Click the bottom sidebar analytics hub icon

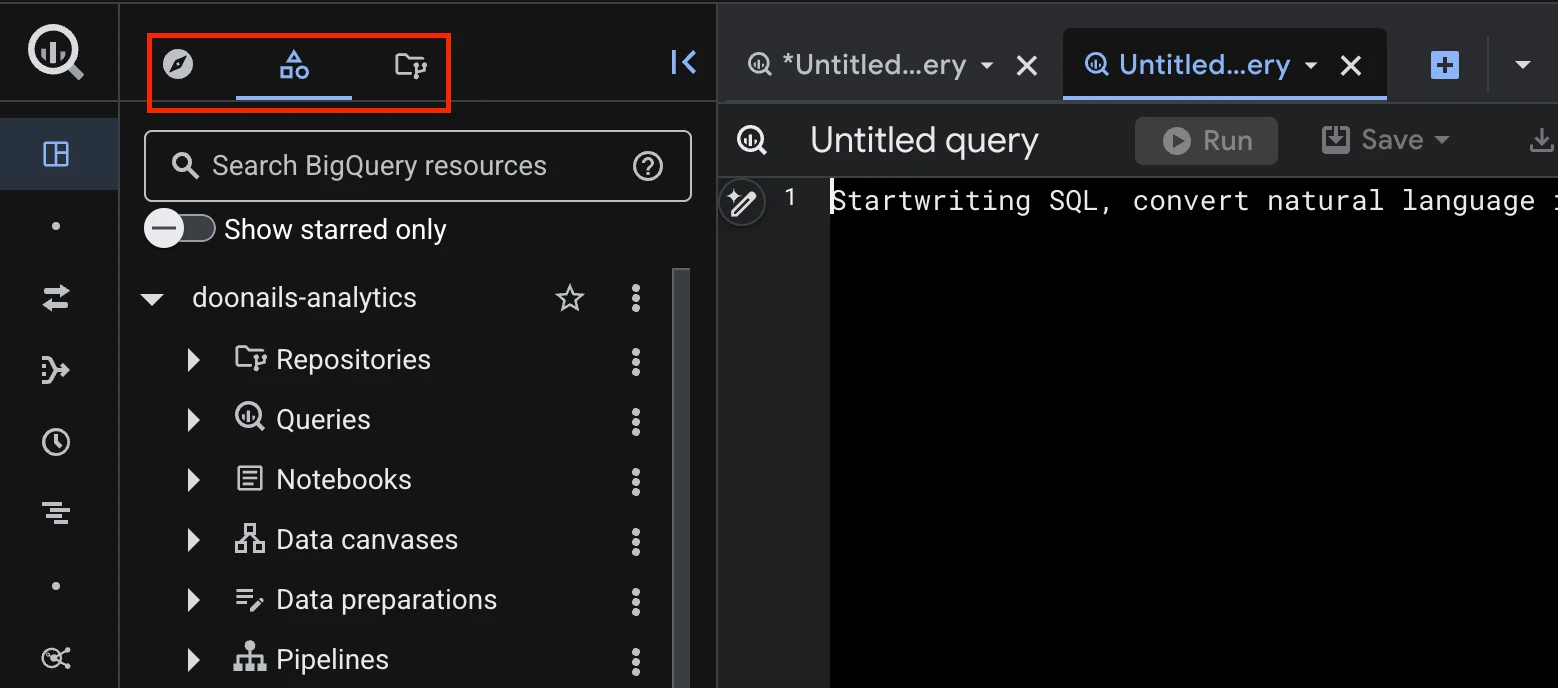pyautogui.click(x=56, y=658)
